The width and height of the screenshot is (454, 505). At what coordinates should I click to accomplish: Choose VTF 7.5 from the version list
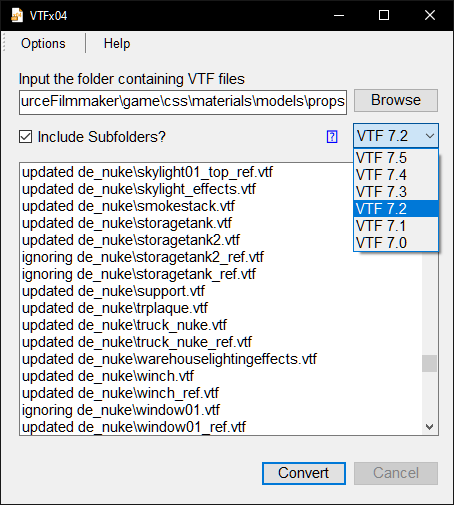pyautogui.click(x=396, y=158)
